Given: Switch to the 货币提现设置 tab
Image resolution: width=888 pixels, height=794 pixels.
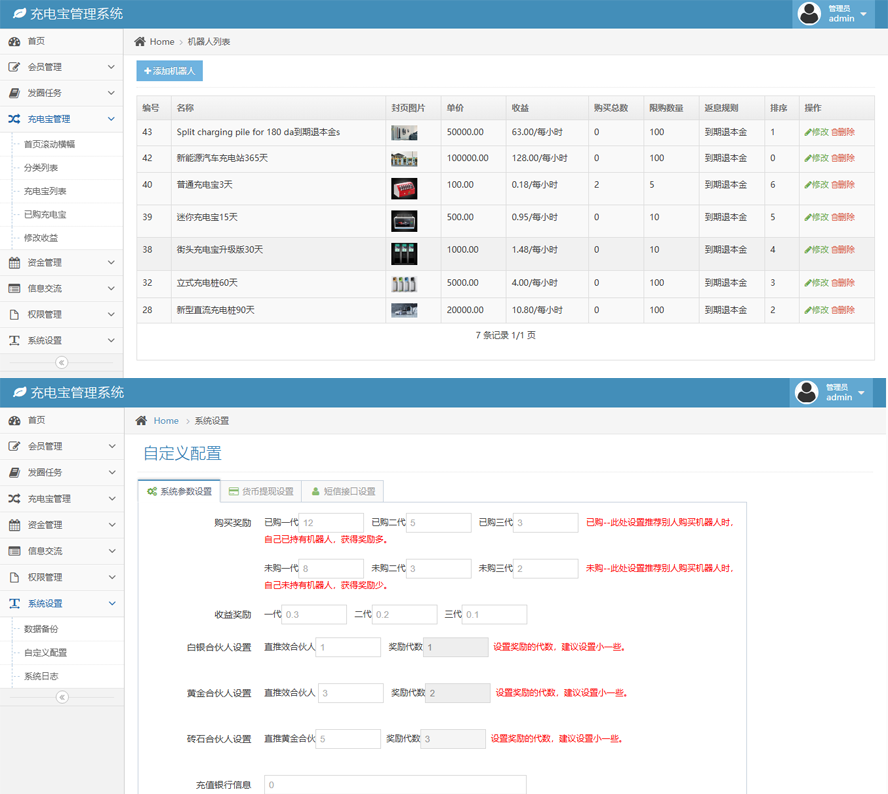Looking at the screenshot, I should pos(261,492).
